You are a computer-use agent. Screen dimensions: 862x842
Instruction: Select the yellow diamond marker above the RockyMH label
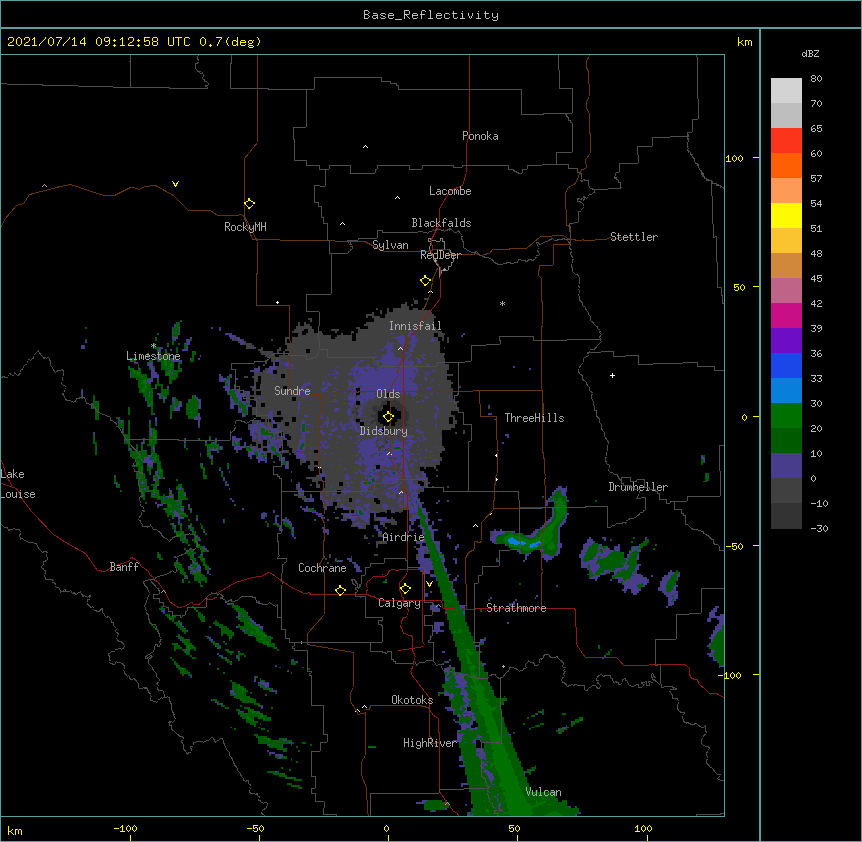tap(249, 204)
